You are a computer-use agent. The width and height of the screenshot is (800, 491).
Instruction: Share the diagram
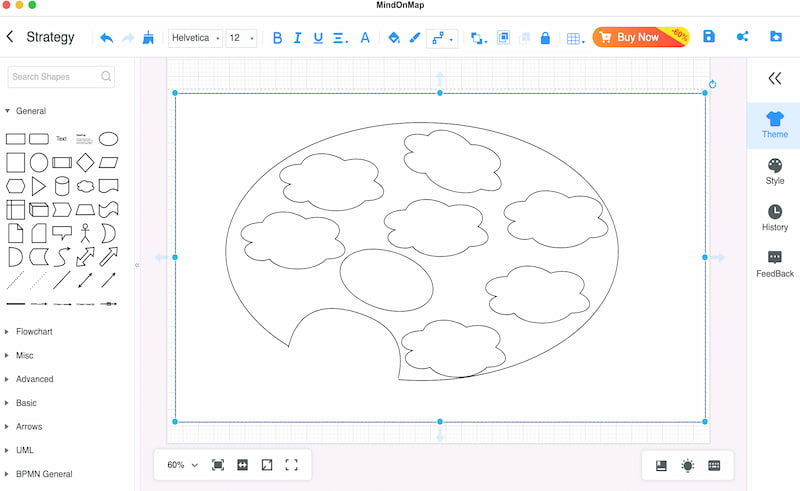[742, 36]
